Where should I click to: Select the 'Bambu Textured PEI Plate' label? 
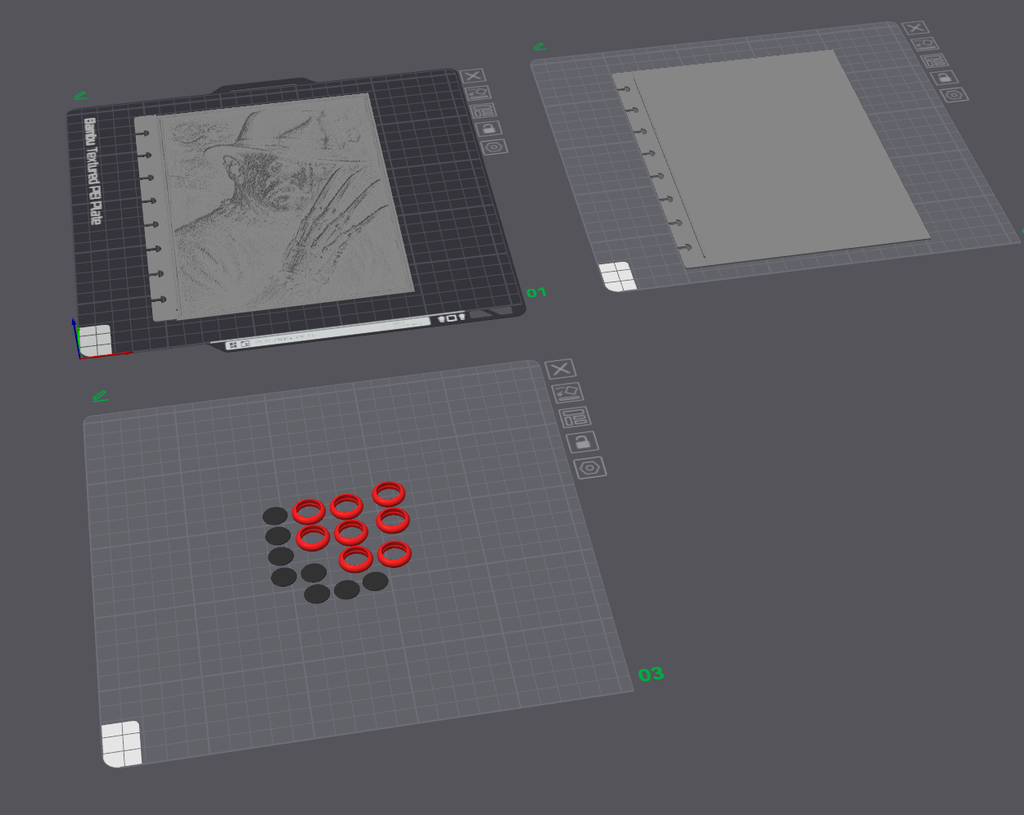tap(93, 171)
